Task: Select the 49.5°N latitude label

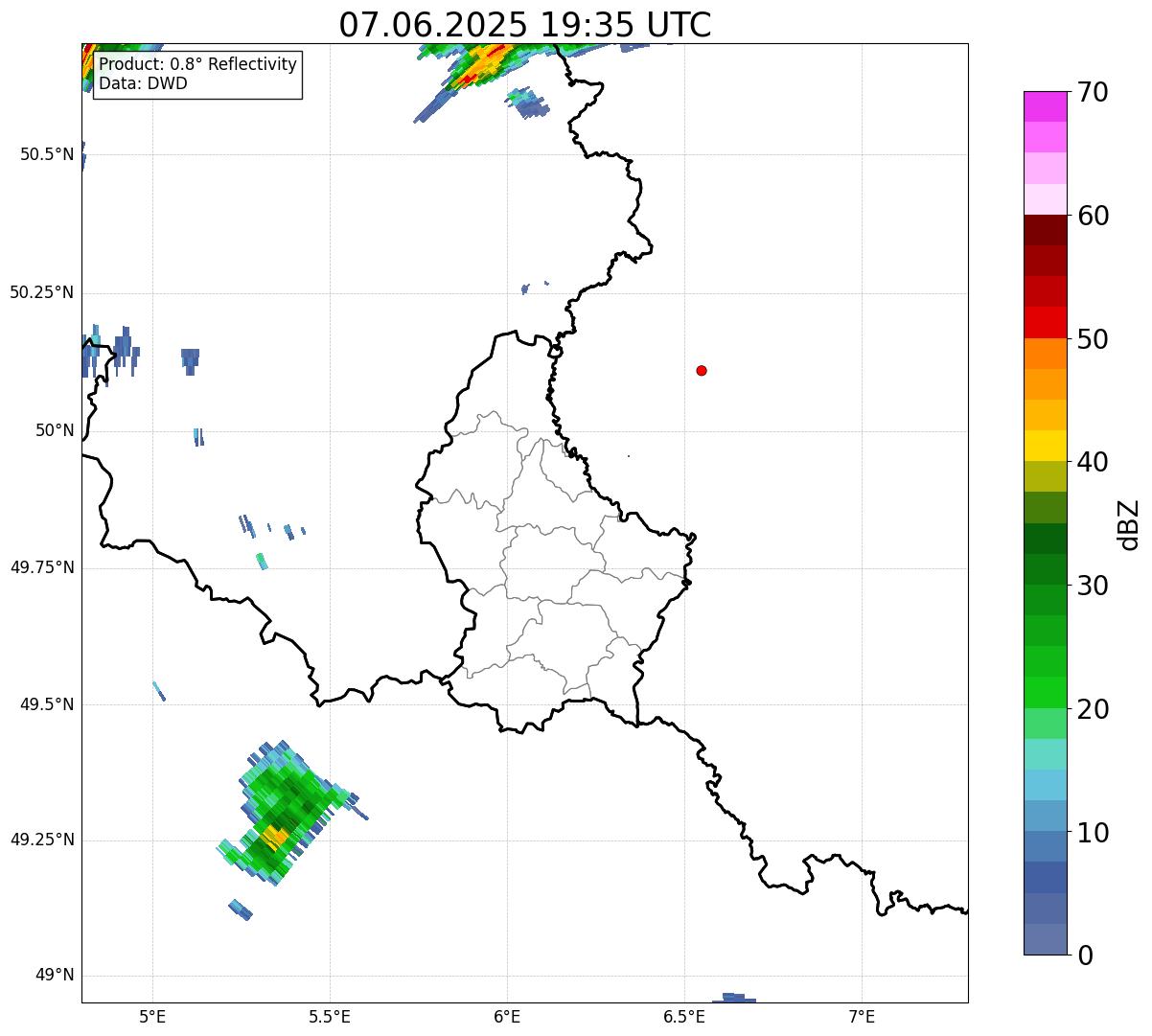Action: pos(47,704)
